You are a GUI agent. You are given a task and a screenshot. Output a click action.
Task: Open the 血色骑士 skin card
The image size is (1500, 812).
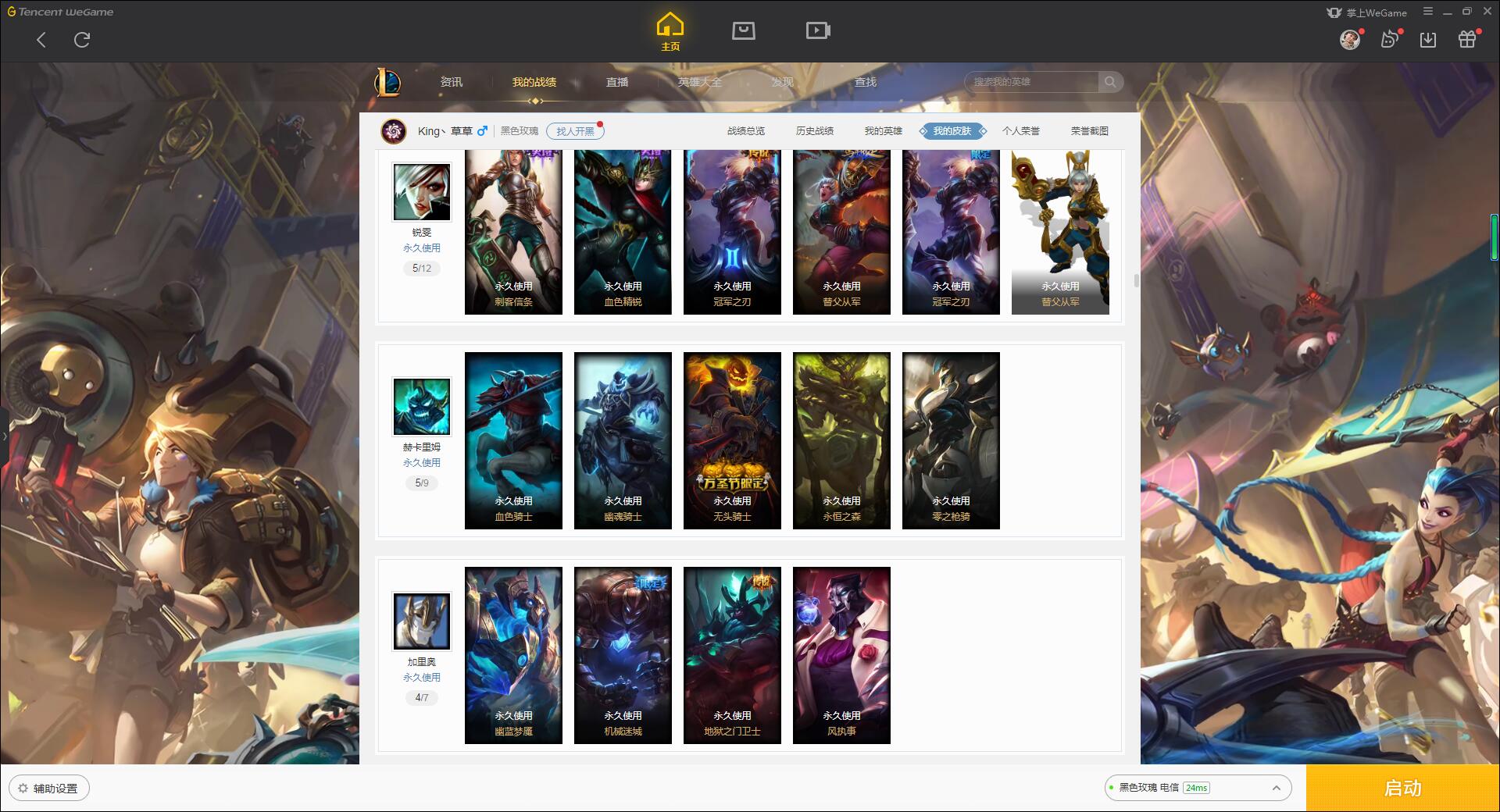(x=513, y=440)
